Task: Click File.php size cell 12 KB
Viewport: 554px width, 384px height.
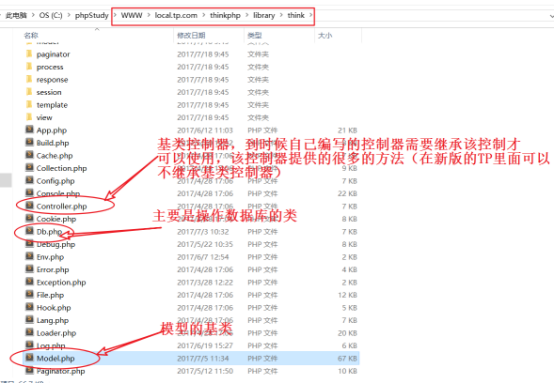Action: 347,295
